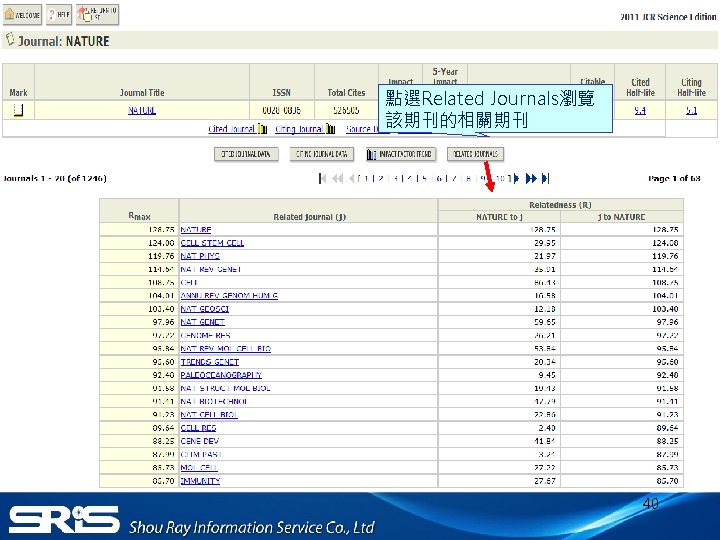720x540 pixels.
Task: Click the Welcome home button
Action: [x=22, y=15]
